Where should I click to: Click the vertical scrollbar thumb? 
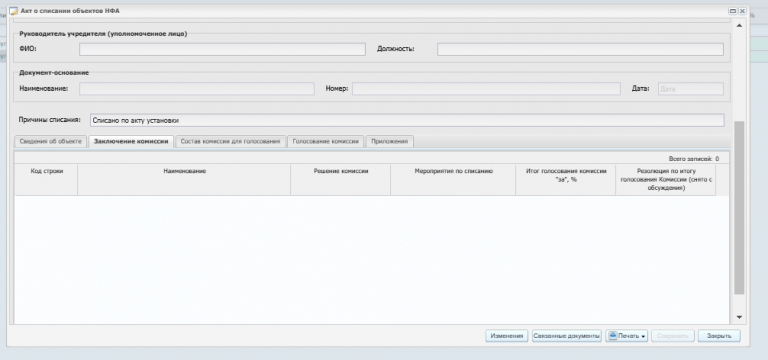pyautogui.click(x=739, y=208)
